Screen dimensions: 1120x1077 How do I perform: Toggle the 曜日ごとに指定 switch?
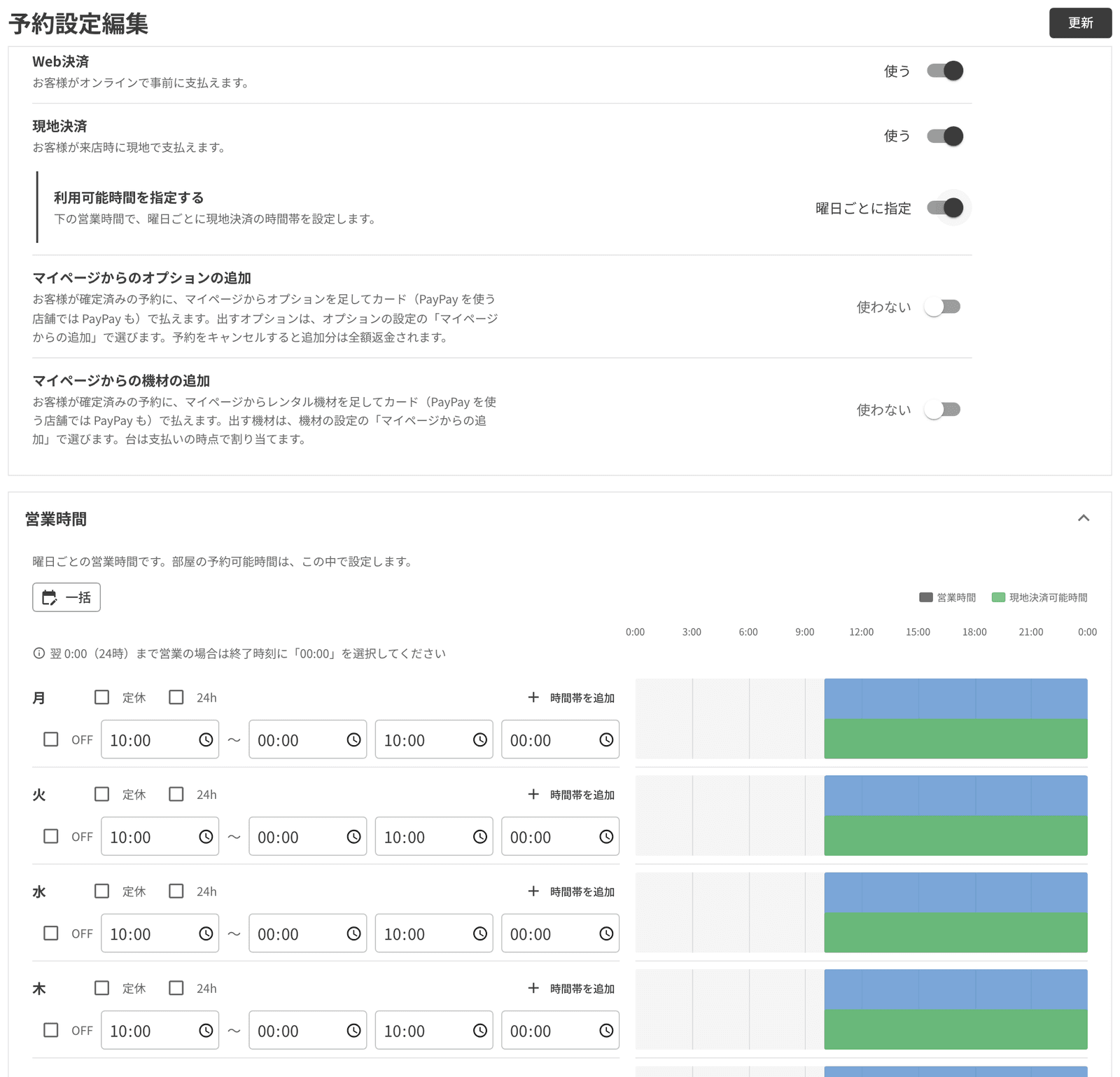[945, 208]
